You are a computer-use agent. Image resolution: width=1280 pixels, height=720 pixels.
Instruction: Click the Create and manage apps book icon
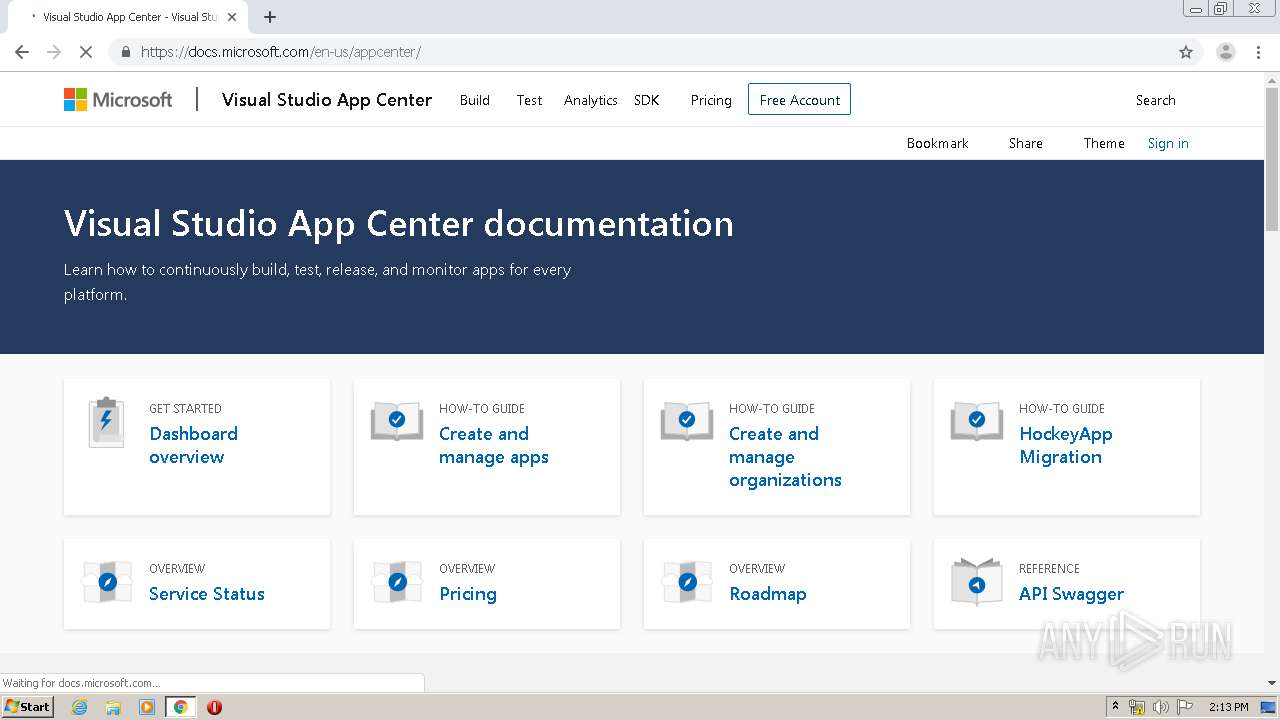pos(397,421)
